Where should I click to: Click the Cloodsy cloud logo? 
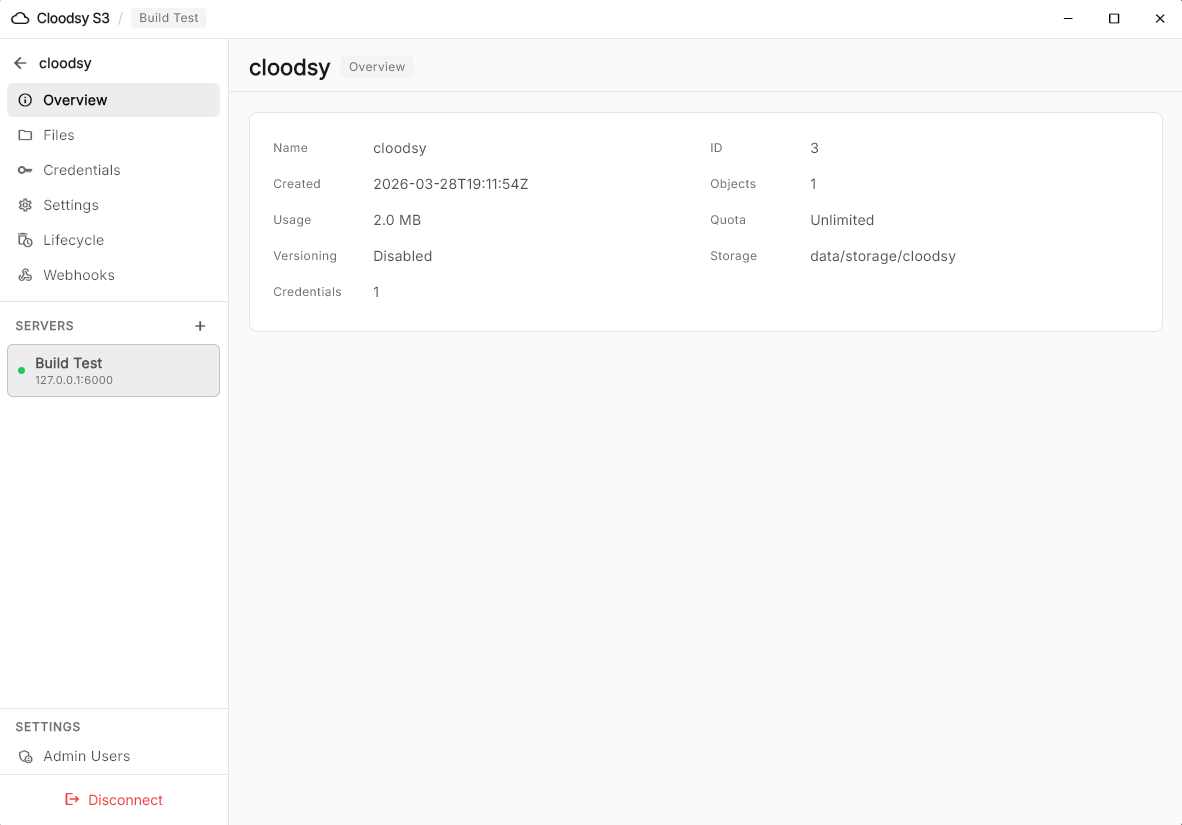20,17
